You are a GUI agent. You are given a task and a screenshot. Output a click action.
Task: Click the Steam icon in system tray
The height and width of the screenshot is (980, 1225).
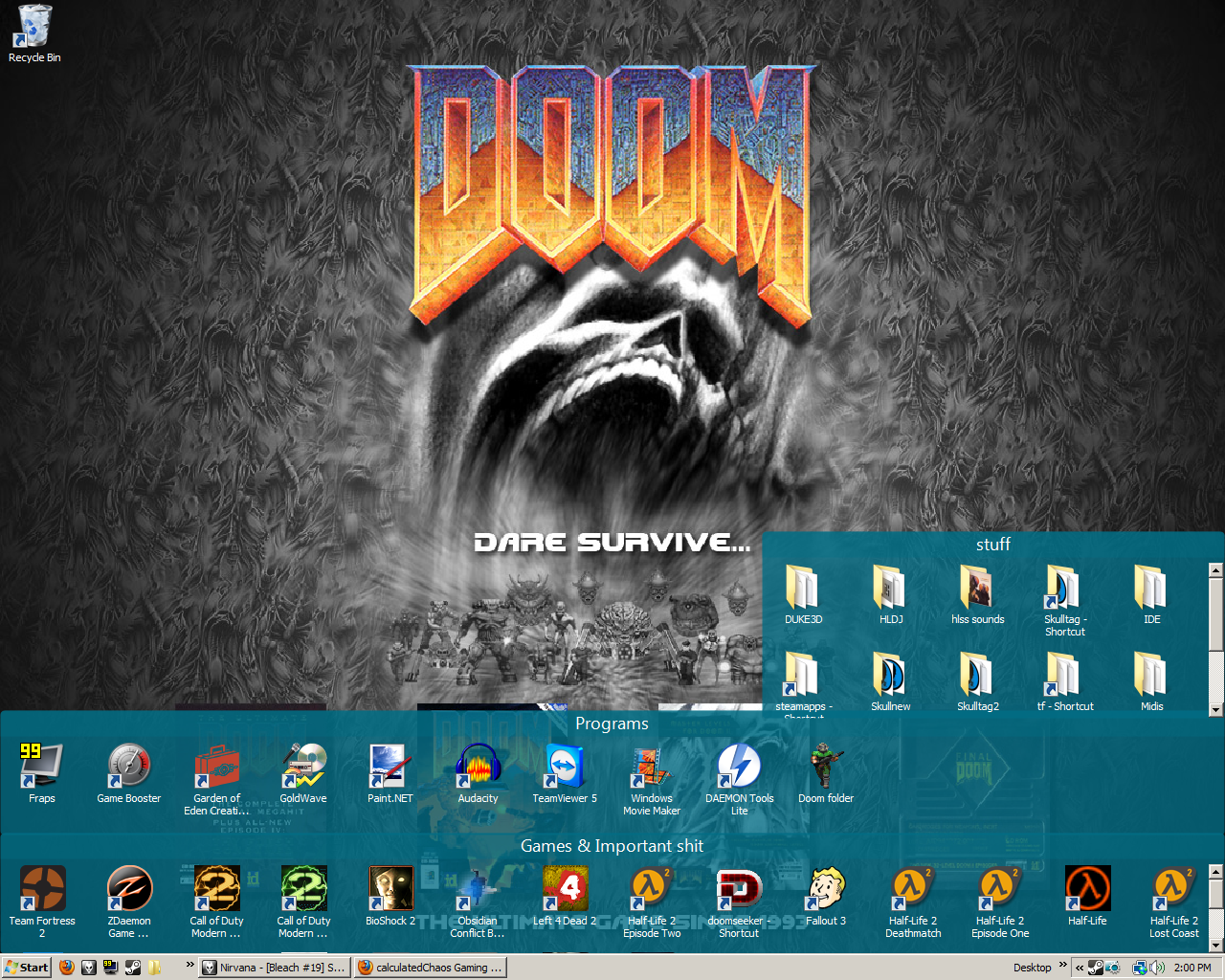coord(1096,968)
